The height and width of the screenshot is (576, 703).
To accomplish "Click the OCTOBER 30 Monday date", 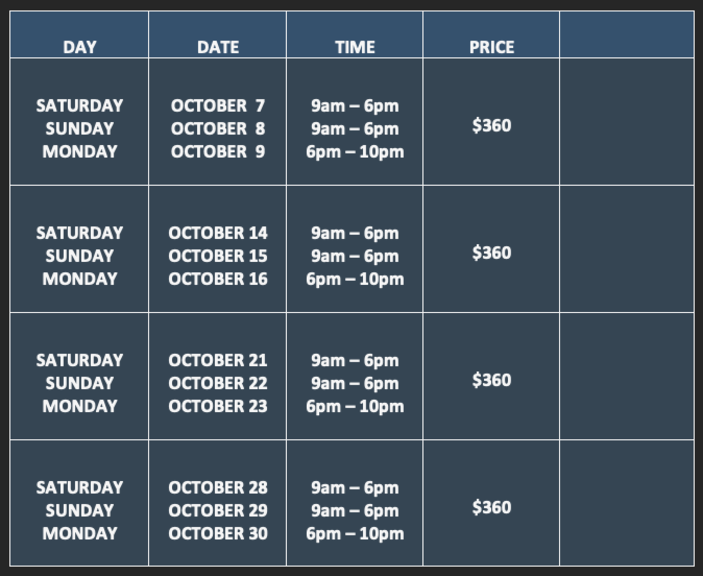I will pyautogui.click(x=218, y=533).
